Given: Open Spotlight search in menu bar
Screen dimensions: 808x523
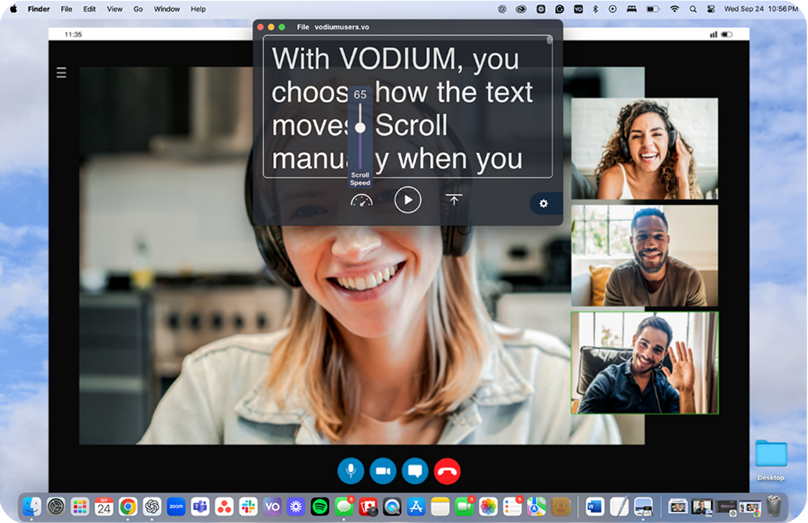Looking at the screenshot, I should (693, 9).
